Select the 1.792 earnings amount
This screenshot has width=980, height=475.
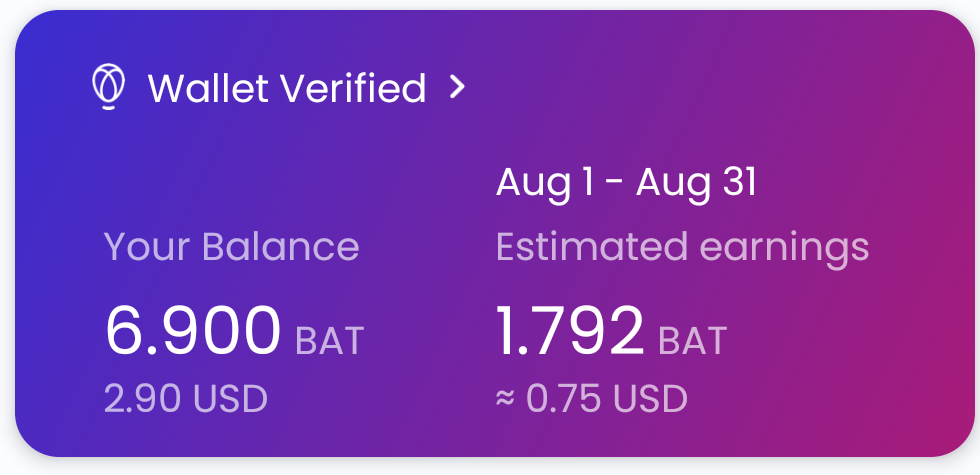[570, 331]
